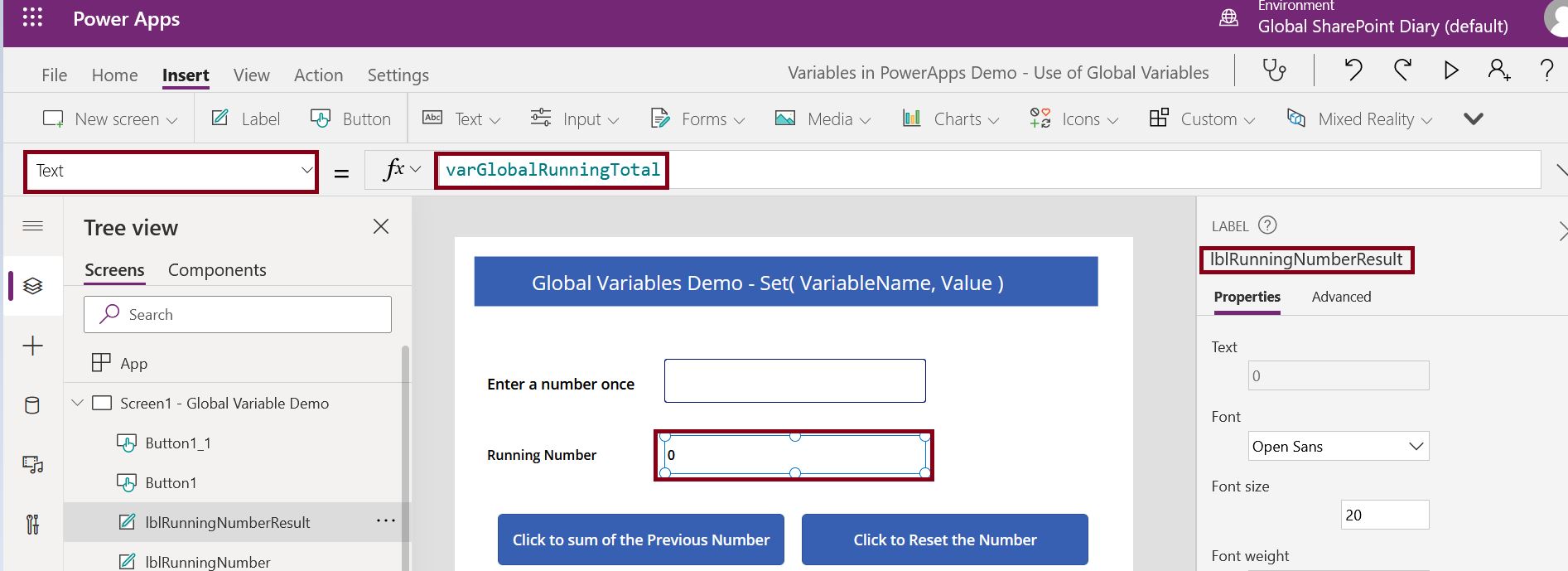The width and height of the screenshot is (1568, 571).
Task: Click the control name lblRunningNumberResult field
Action: 1307,259
